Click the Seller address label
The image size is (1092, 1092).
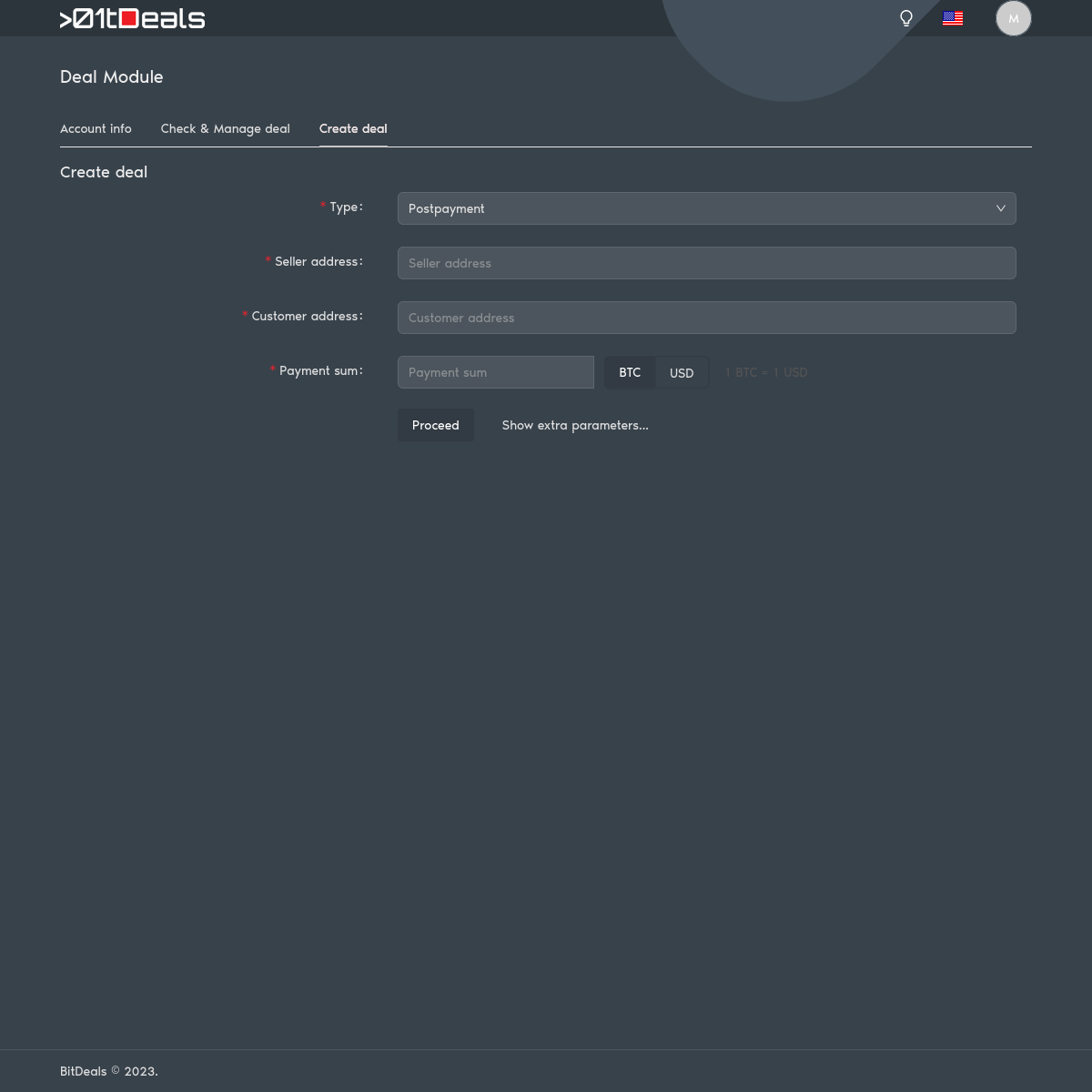coord(318,261)
